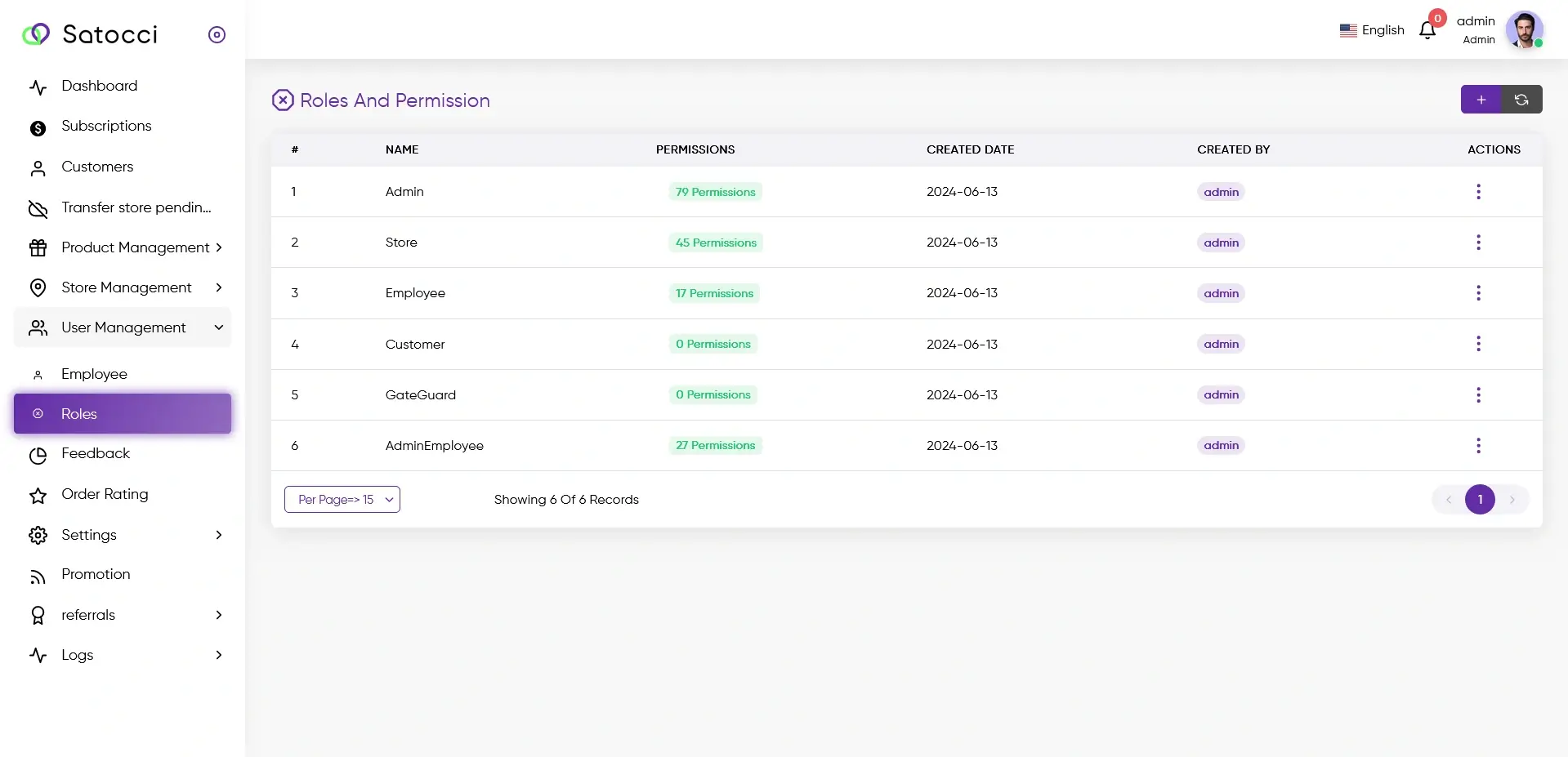Select the Dashboard icon in sidebar
The image size is (1568, 757).
[38, 87]
